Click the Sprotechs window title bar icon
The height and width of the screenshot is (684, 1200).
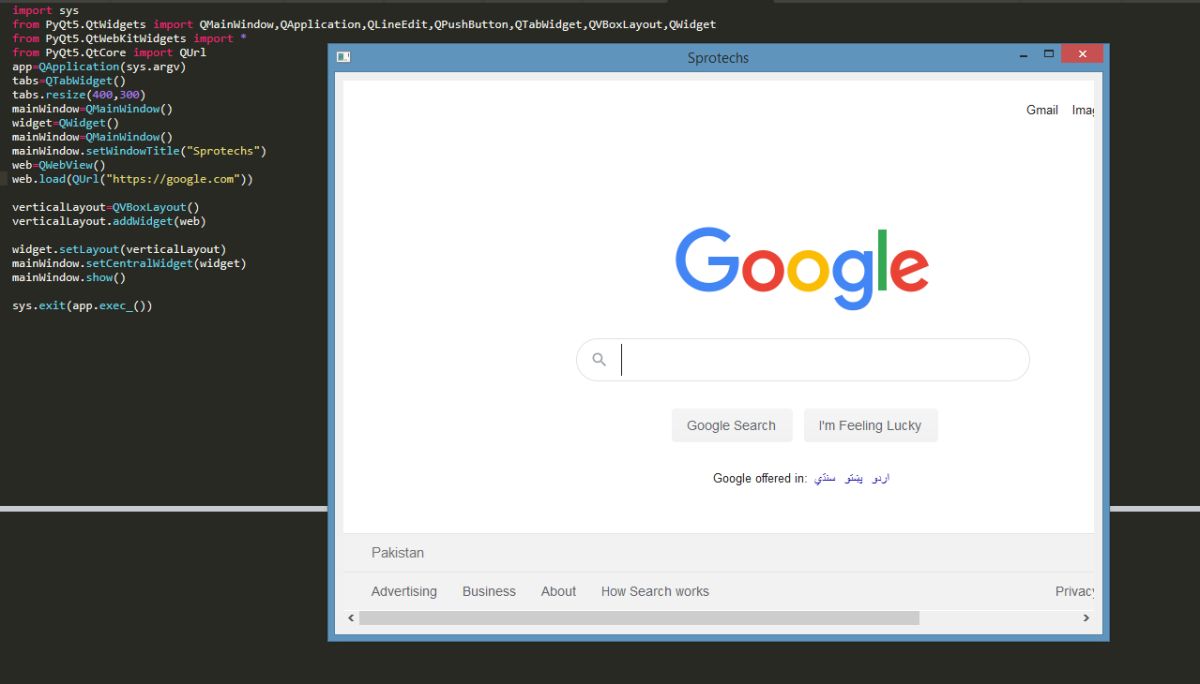343,57
